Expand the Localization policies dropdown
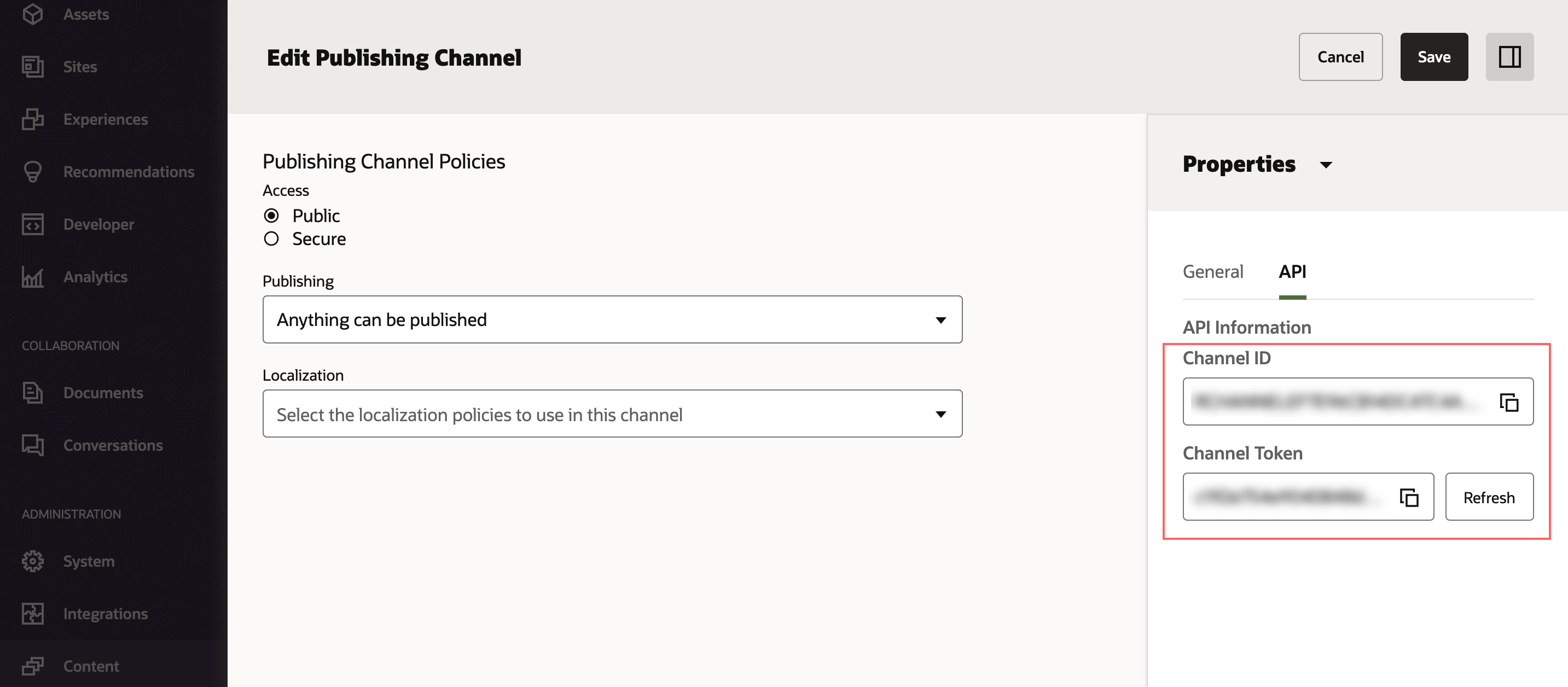This screenshot has height=687, width=1568. (612, 414)
